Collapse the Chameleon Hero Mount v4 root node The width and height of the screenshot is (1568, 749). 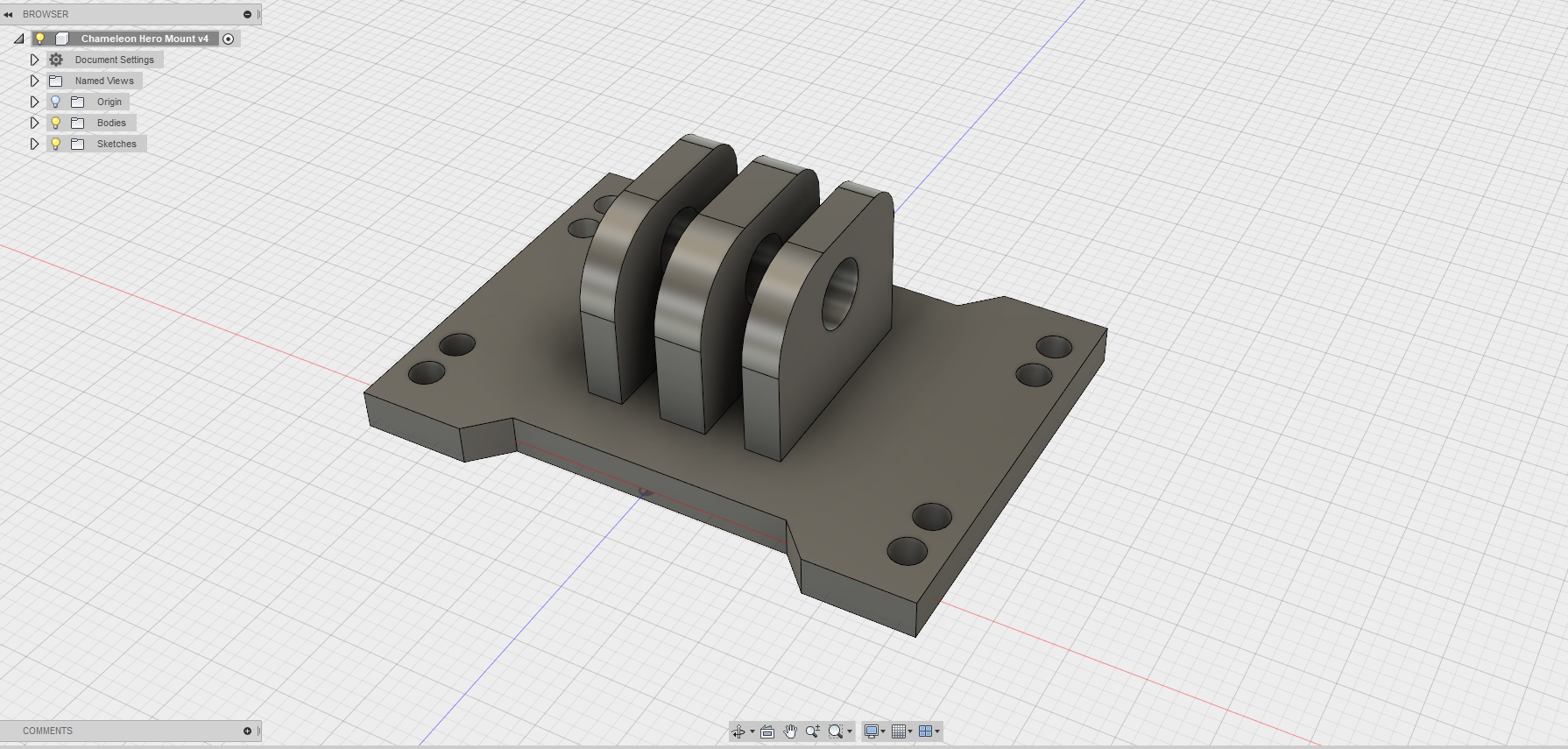point(18,39)
